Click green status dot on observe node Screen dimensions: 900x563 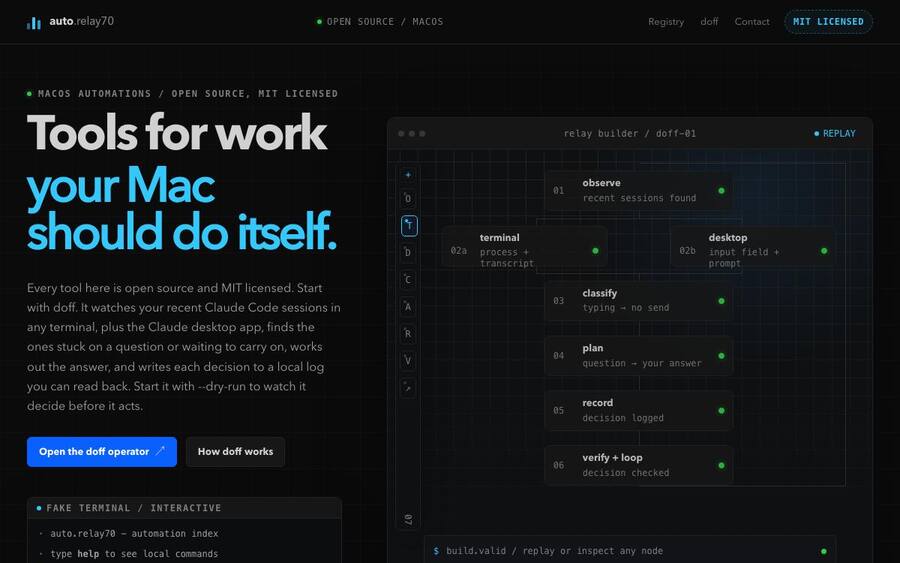click(x=721, y=191)
